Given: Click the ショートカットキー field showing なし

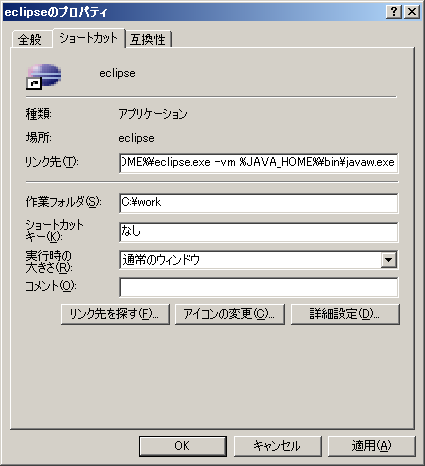Looking at the screenshot, I should coord(259,232).
